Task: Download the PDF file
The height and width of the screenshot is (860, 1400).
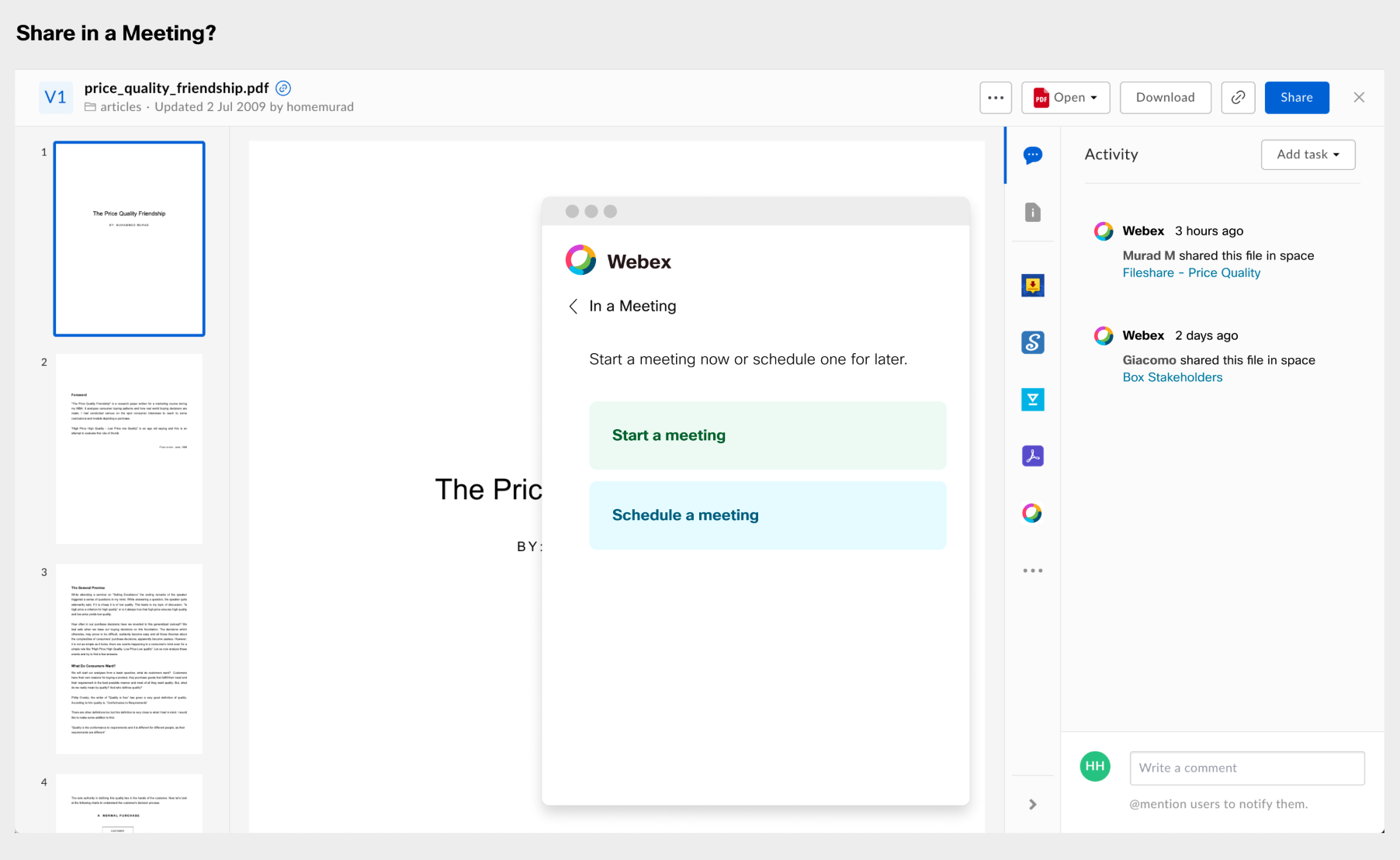Action: click(x=1166, y=98)
